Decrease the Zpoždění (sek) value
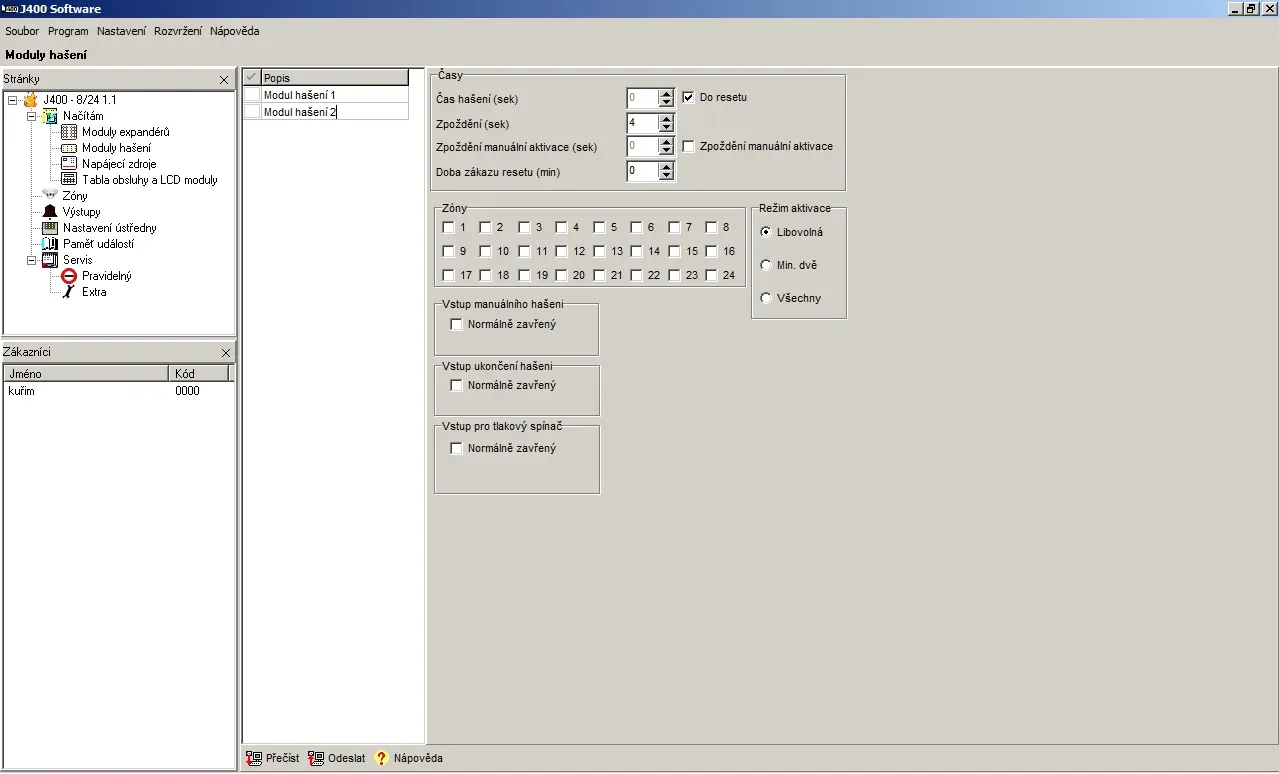This screenshot has width=1279, height=774. pyautogui.click(x=667, y=128)
